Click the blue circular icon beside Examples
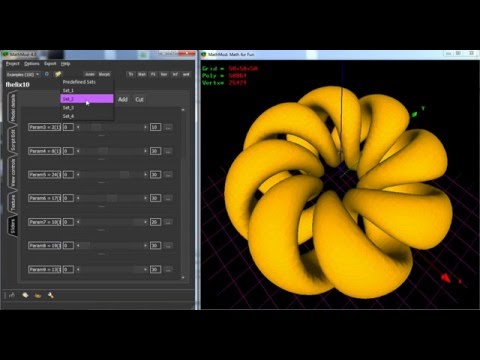The image size is (480, 360). [47, 74]
